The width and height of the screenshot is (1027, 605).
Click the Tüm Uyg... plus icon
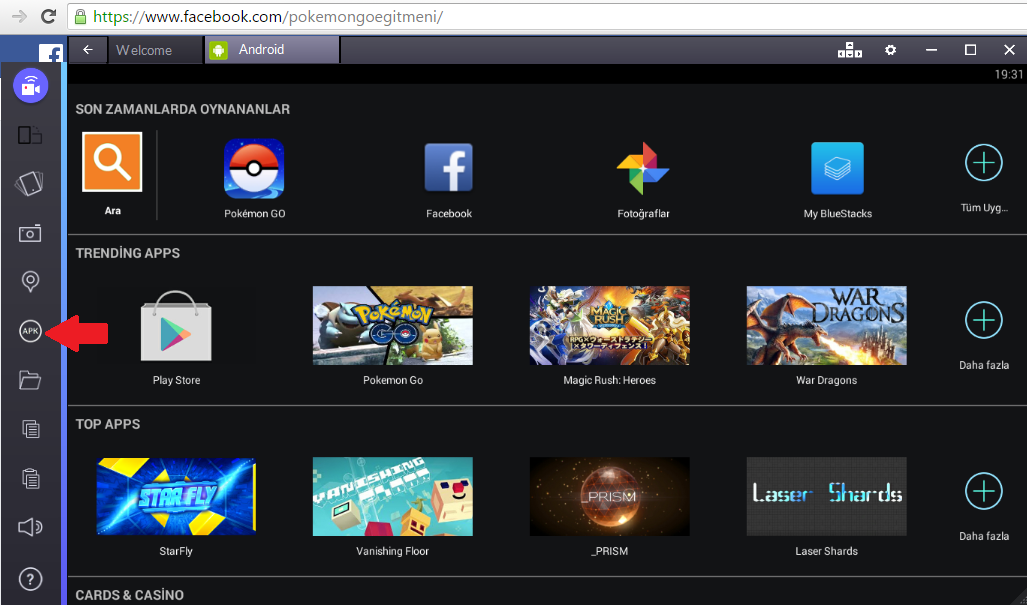[x=984, y=162]
